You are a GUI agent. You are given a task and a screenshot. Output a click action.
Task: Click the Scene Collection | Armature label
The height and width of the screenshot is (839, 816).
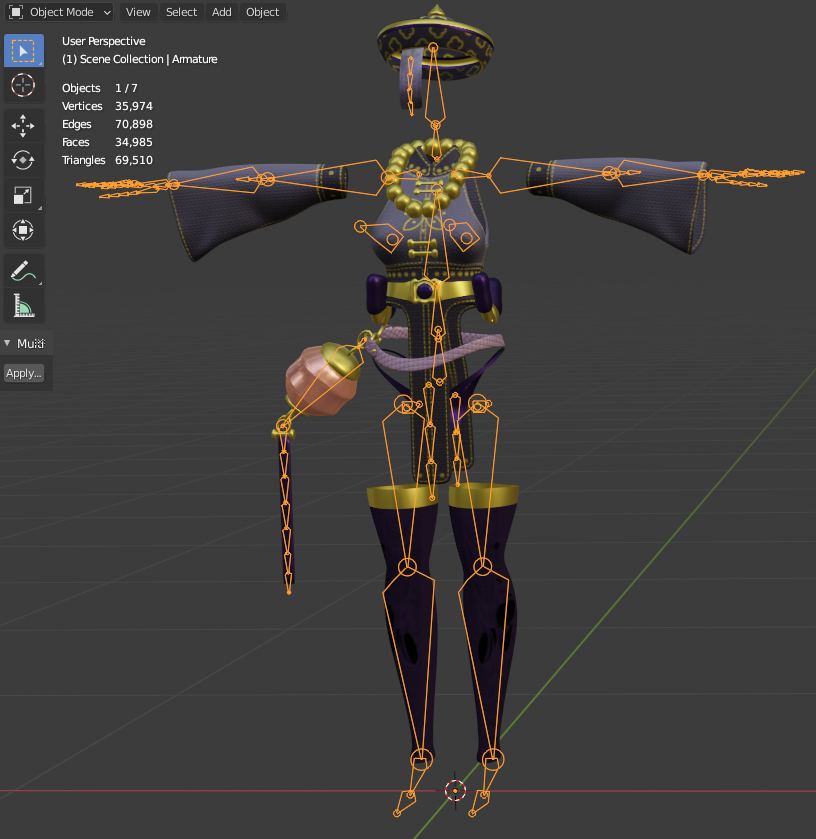139,59
